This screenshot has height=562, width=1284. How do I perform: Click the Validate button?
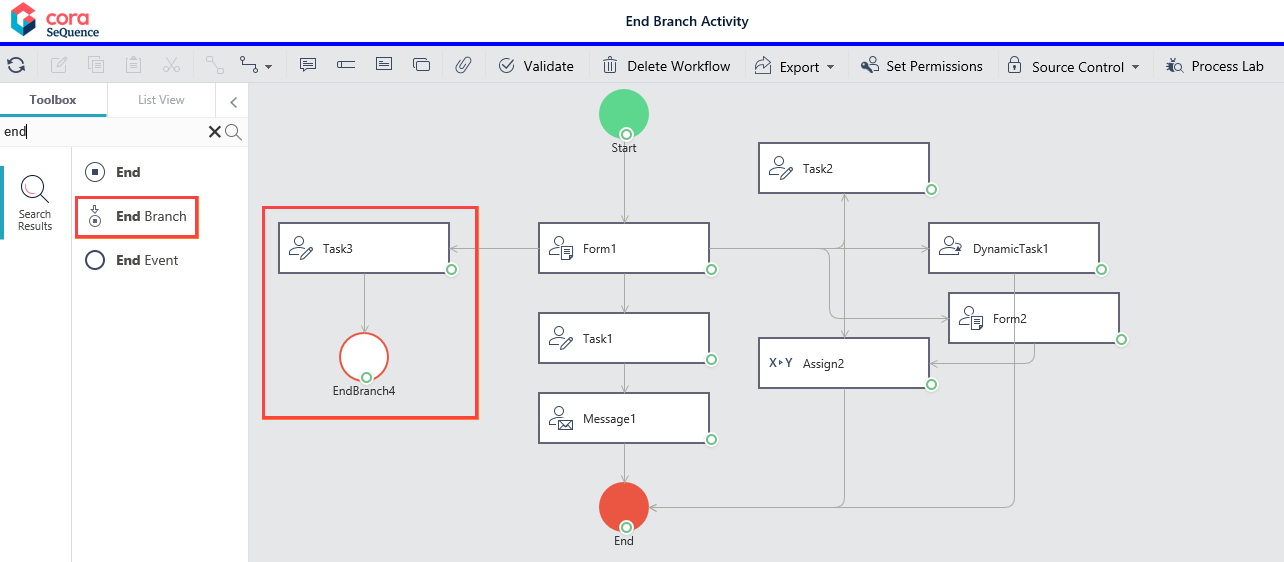click(x=536, y=66)
